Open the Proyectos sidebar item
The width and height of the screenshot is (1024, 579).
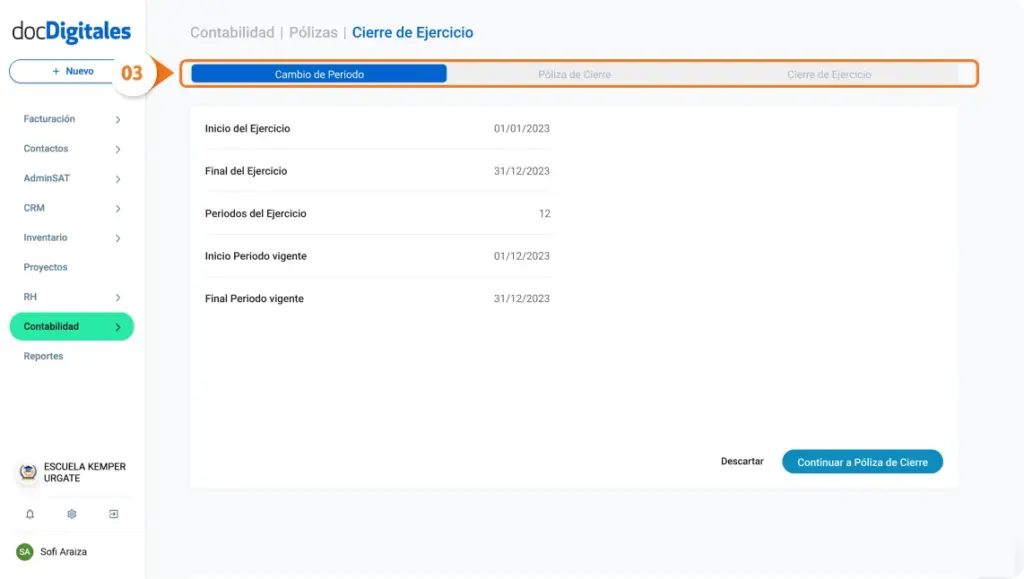pyautogui.click(x=46, y=267)
